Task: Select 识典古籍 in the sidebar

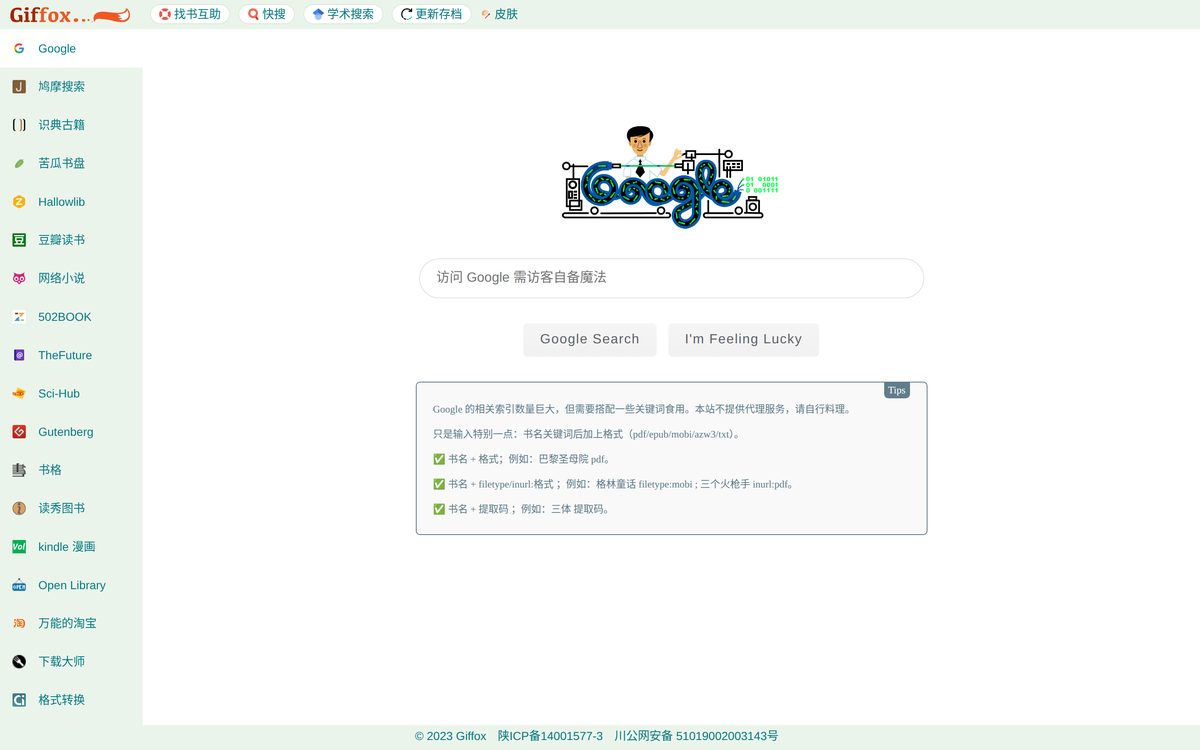Action: [71, 125]
